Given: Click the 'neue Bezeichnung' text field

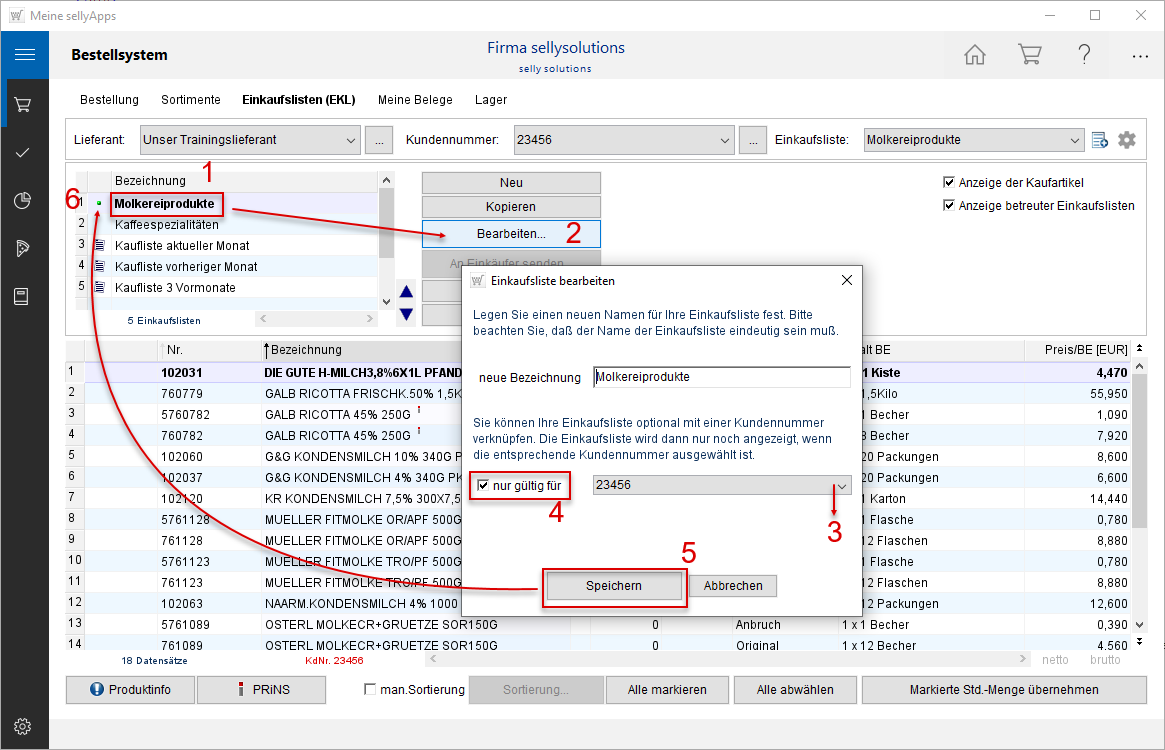Looking at the screenshot, I should (x=720, y=377).
